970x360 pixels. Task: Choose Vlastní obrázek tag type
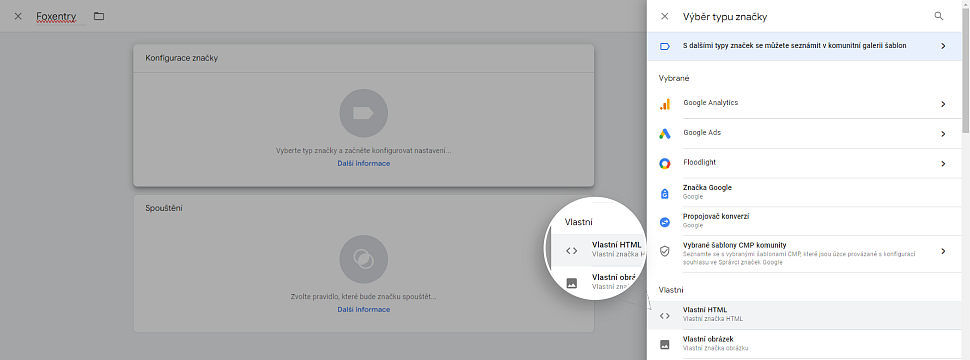point(804,343)
